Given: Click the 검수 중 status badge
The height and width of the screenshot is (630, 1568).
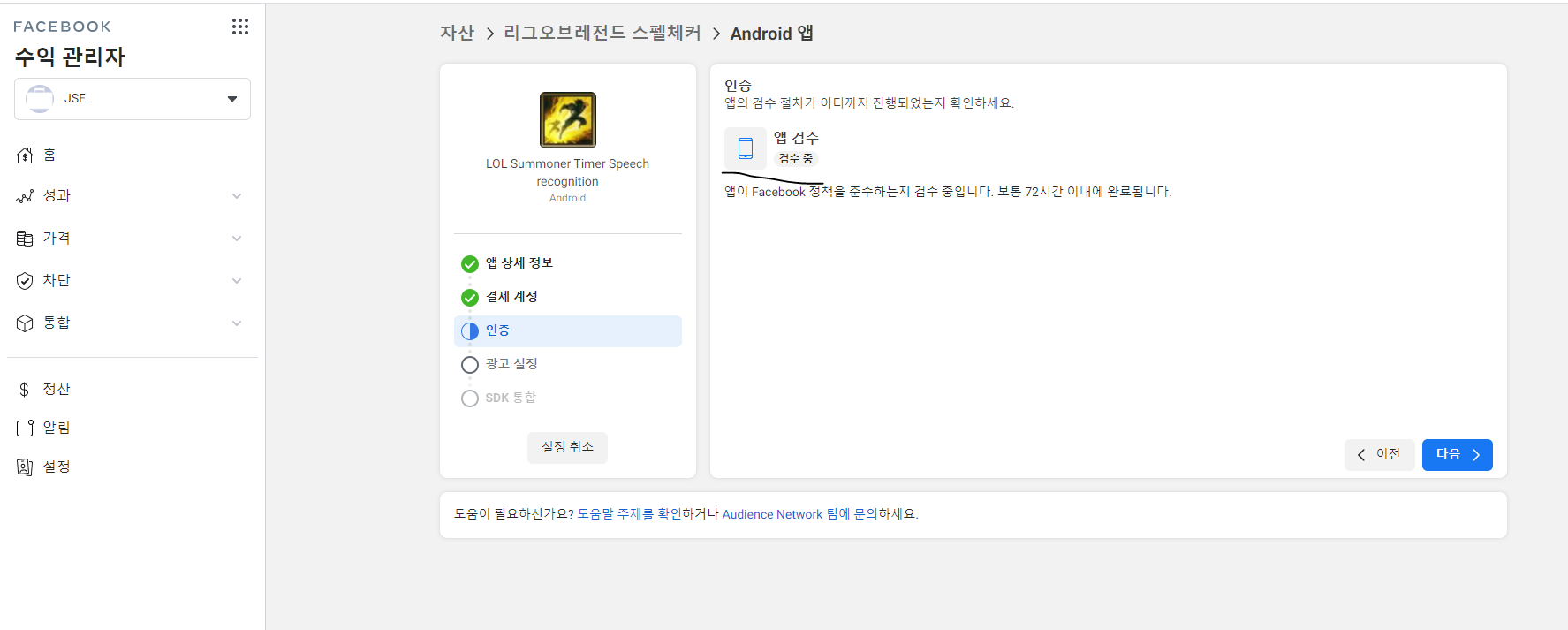Looking at the screenshot, I should click(796, 159).
